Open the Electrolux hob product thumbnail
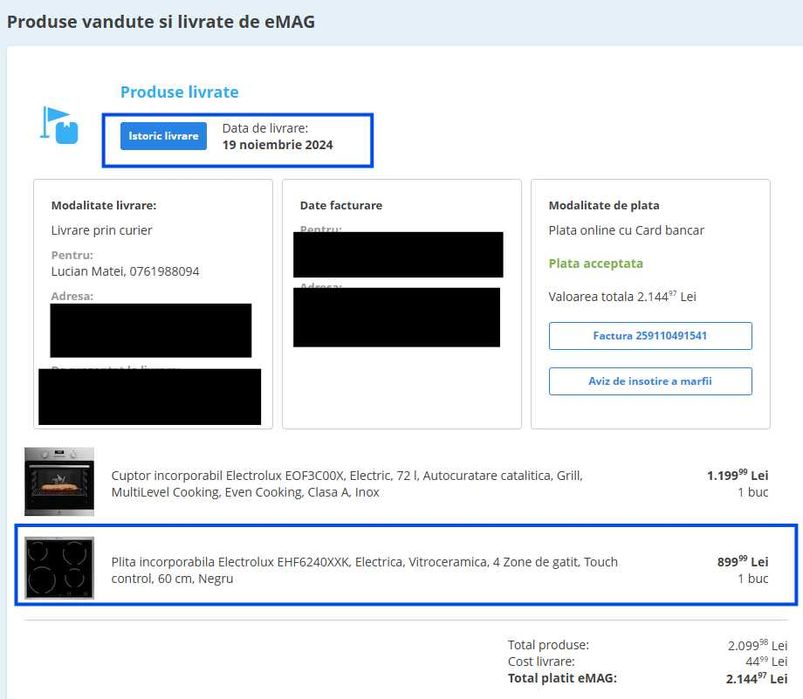This screenshot has height=699, width=803. point(59,567)
